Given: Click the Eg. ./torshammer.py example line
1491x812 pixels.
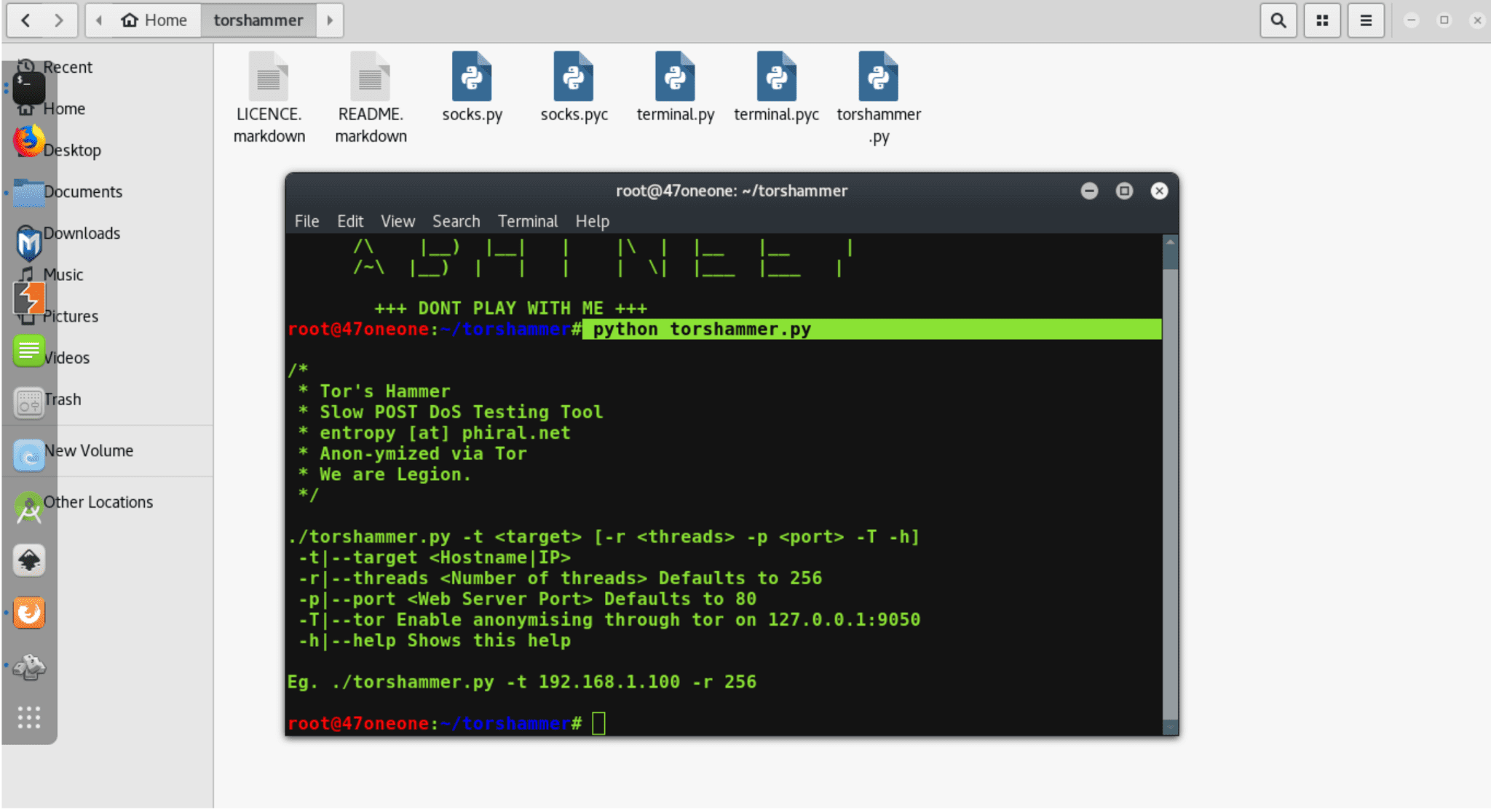Looking at the screenshot, I should point(521,682).
